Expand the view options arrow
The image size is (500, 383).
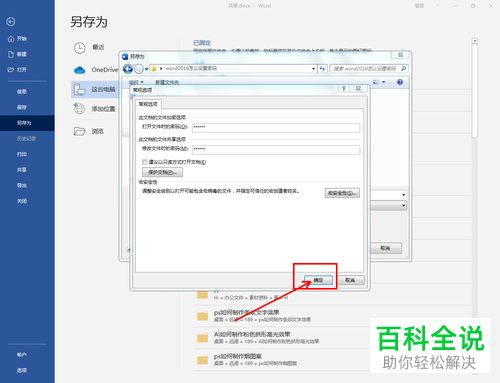pos(384,82)
